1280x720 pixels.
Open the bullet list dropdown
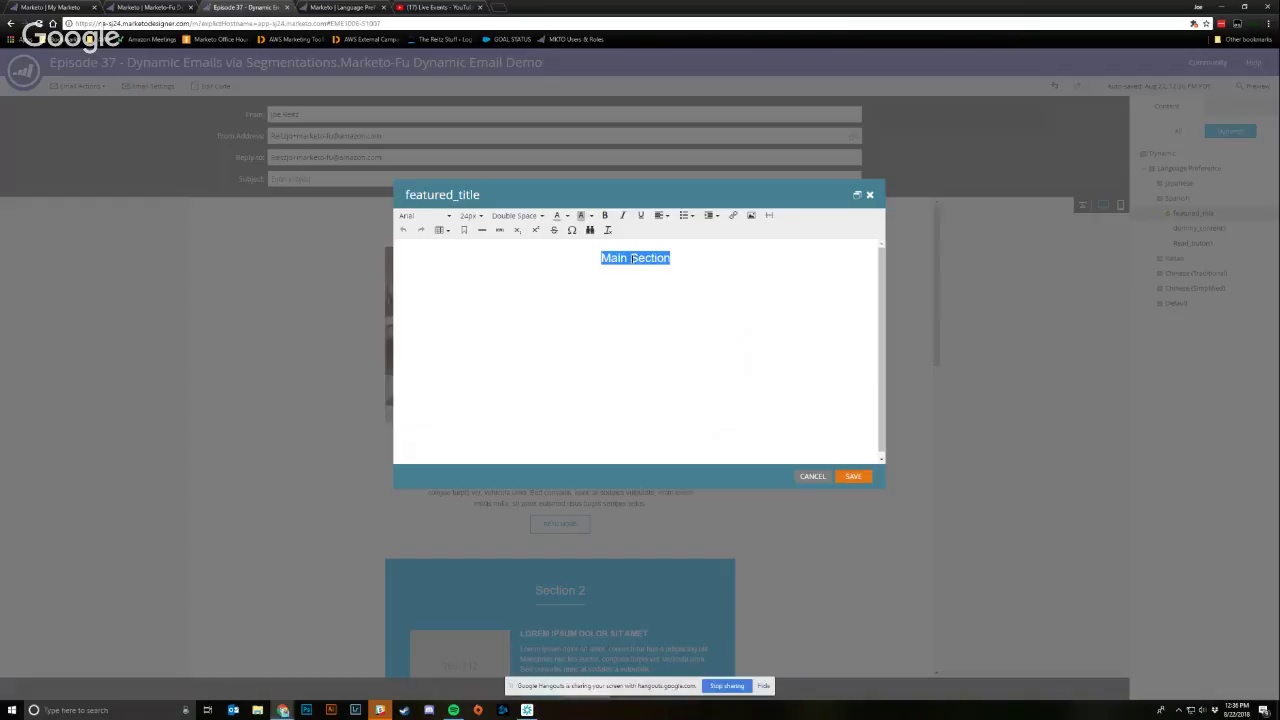(x=686, y=215)
